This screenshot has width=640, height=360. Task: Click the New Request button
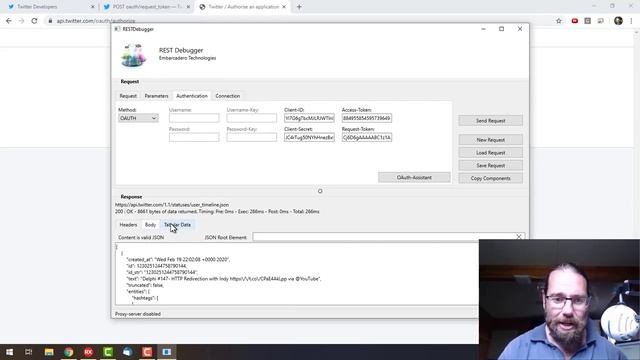tap(491, 140)
